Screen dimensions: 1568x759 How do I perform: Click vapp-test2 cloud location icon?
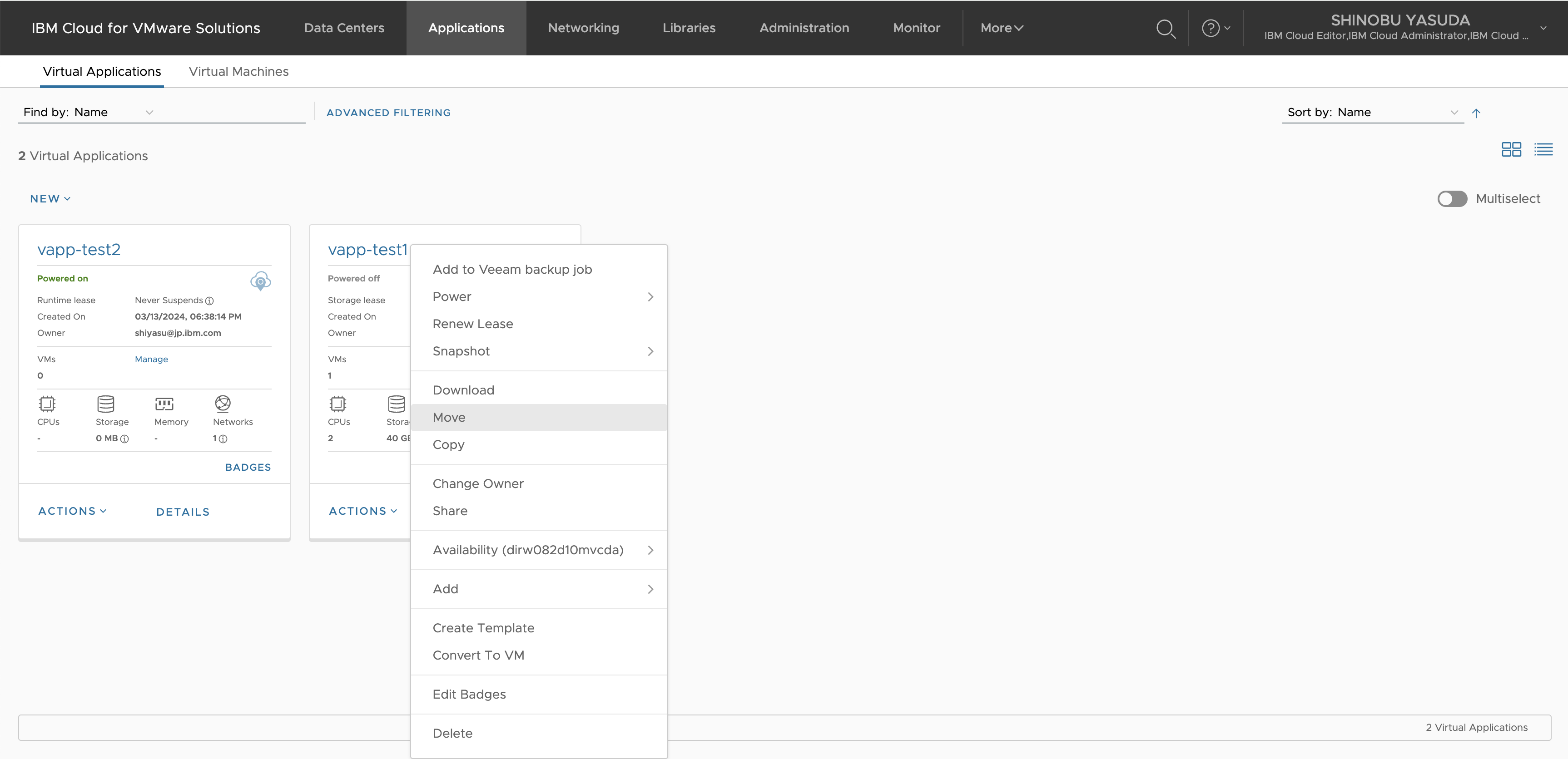click(x=261, y=281)
